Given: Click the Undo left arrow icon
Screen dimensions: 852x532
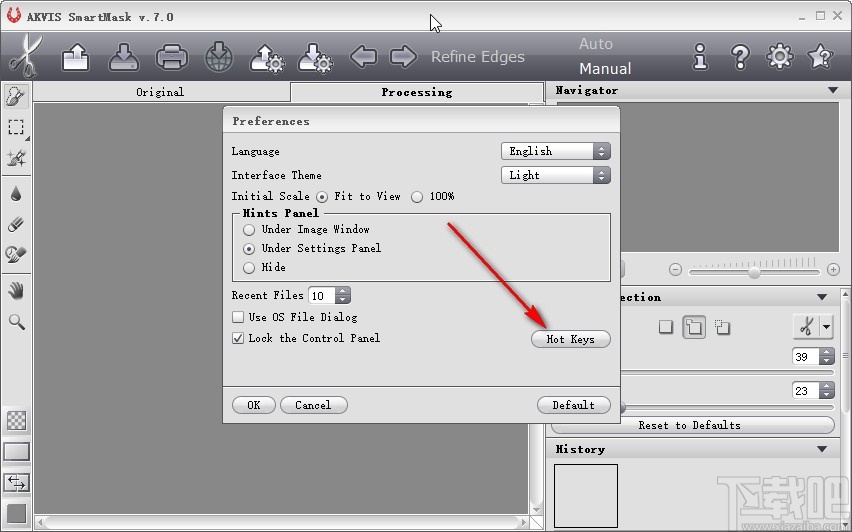Looking at the screenshot, I should point(364,57).
